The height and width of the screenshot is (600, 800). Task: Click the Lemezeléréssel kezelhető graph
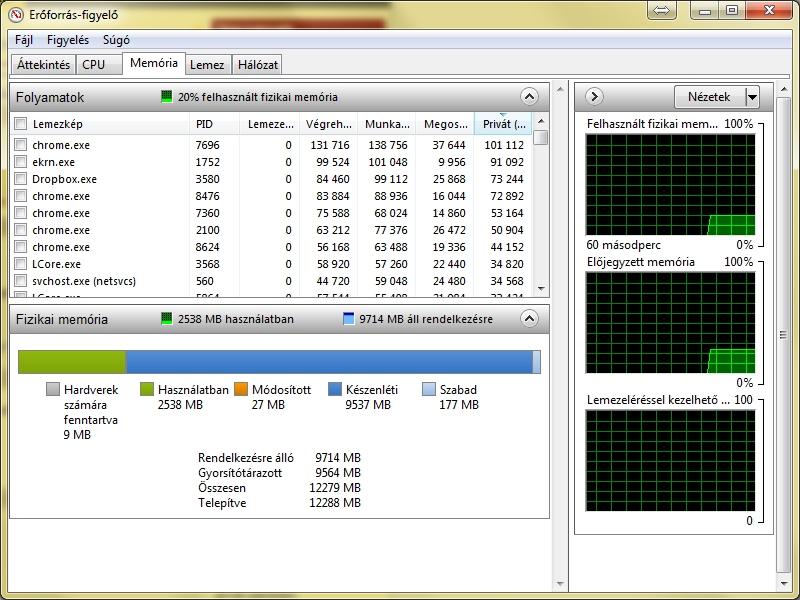(670, 460)
